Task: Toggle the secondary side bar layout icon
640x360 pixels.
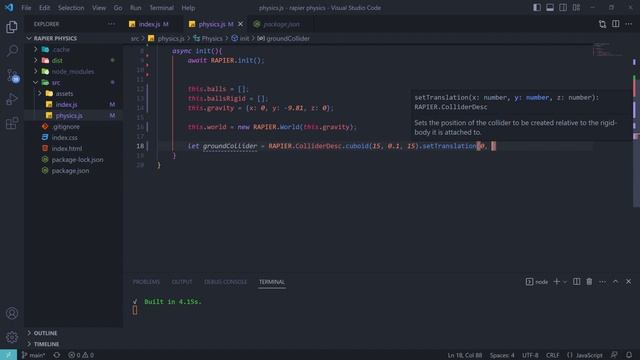Action: click(563, 8)
